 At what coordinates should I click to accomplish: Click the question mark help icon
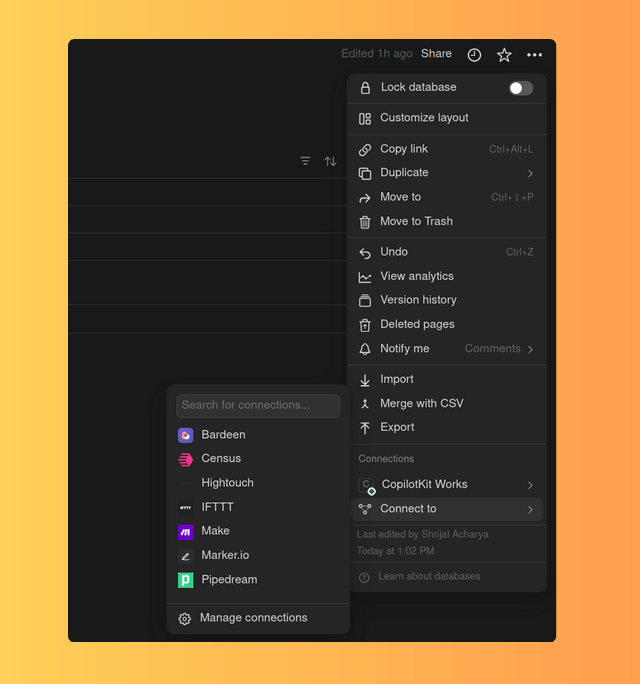(x=364, y=578)
